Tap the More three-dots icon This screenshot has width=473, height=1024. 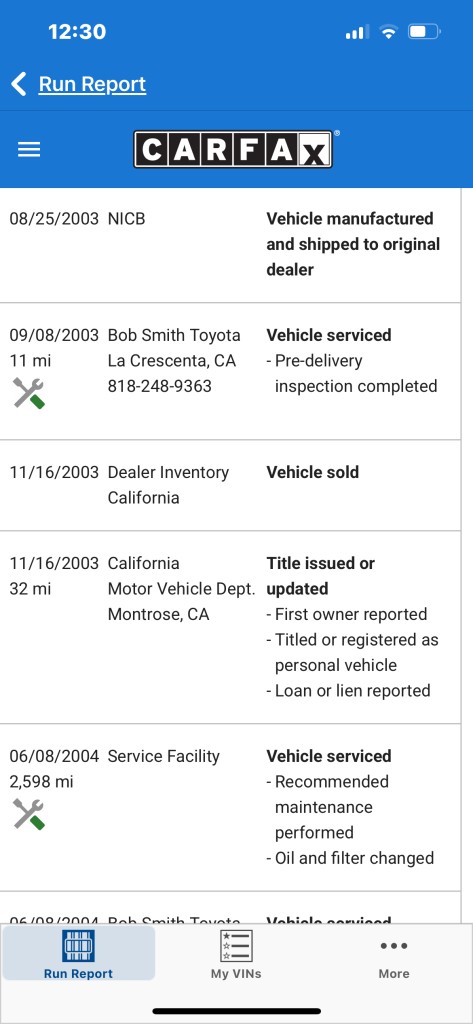click(x=394, y=946)
